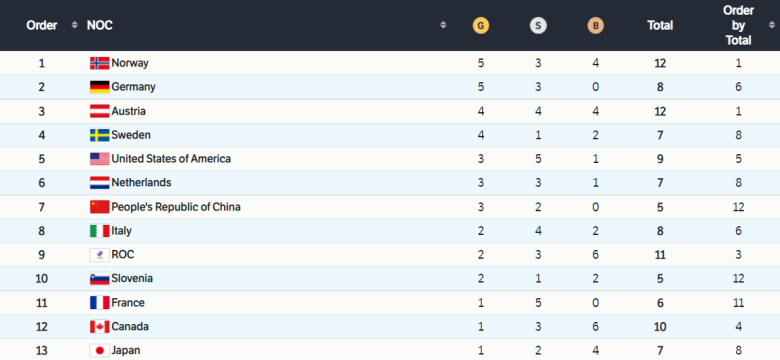
Task: Sort table by the Total column header
Action: pyautogui.click(x=660, y=25)
